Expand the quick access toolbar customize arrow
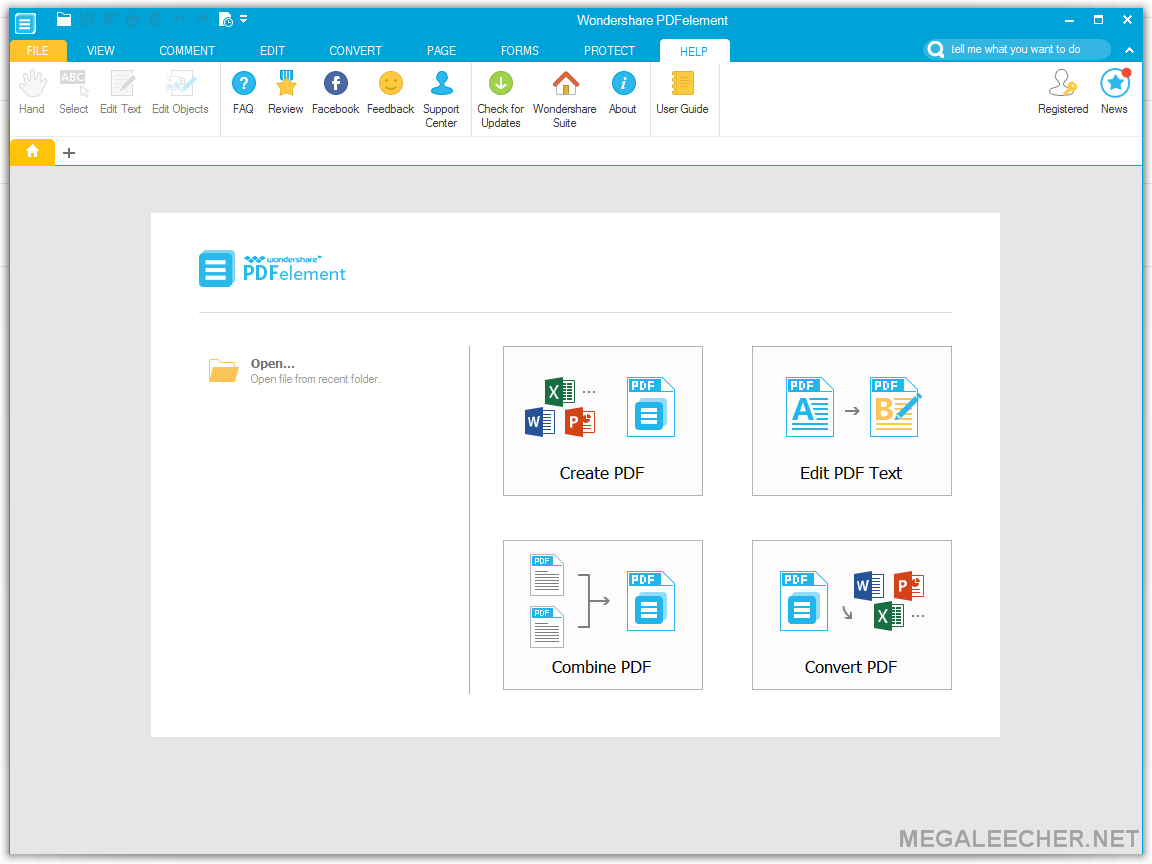The width and height of the screenshot is (1152, 864). 244,19
